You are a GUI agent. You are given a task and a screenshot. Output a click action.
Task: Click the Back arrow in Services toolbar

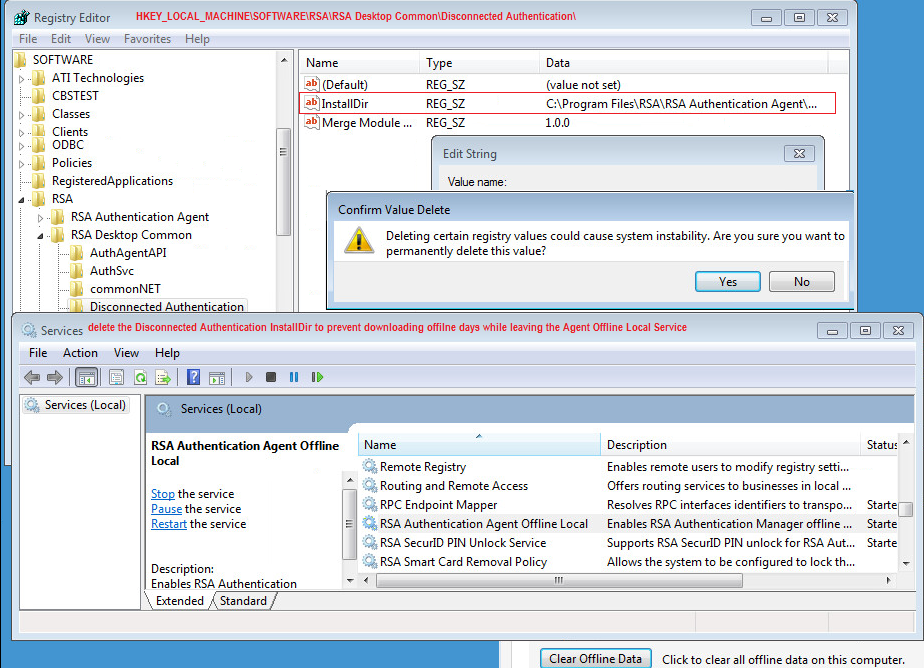click(32, 377)
